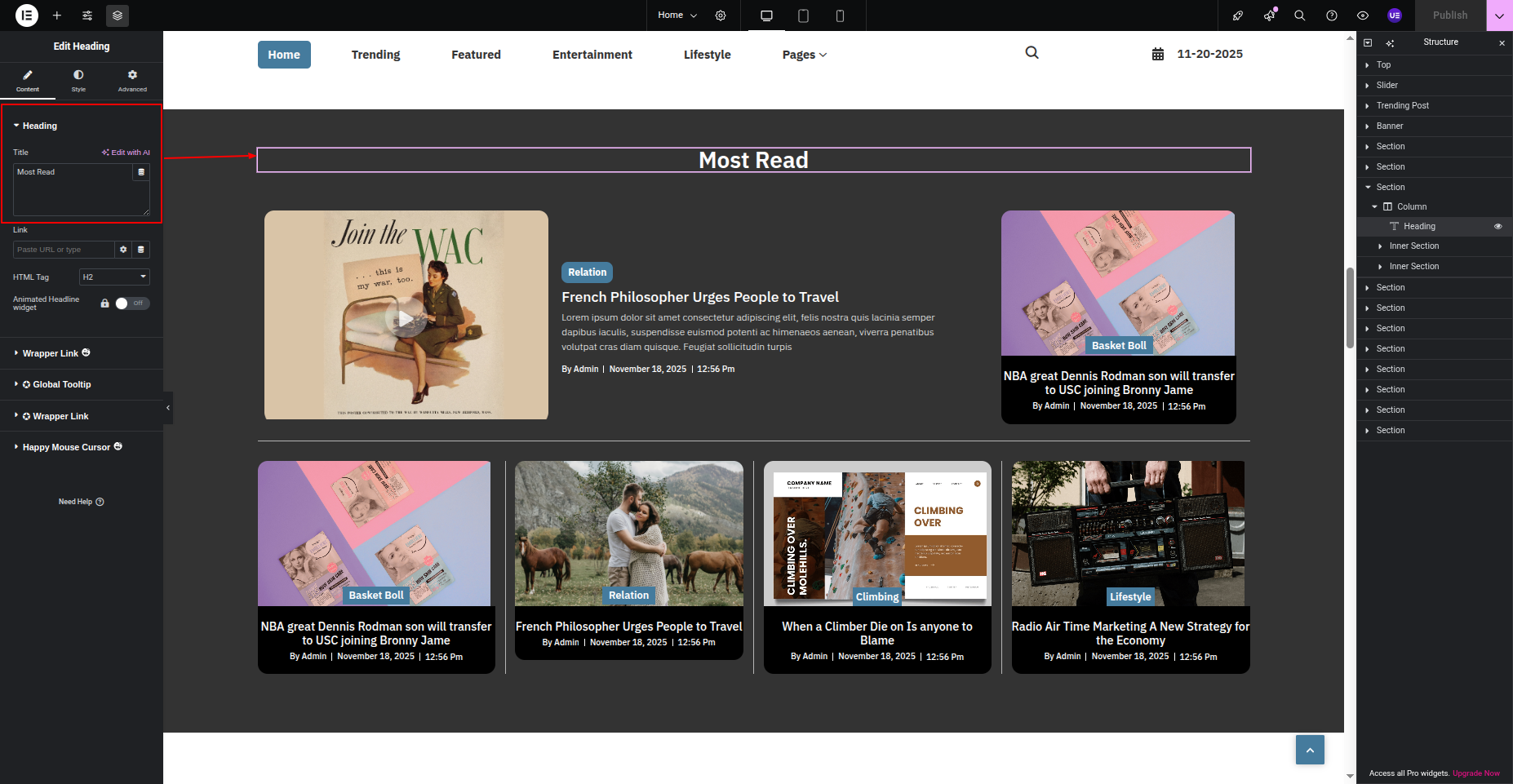Viewport: 1513px width, 784px height.
Task: Hide the Heading element in Structure
Action: click(1498, 227)
